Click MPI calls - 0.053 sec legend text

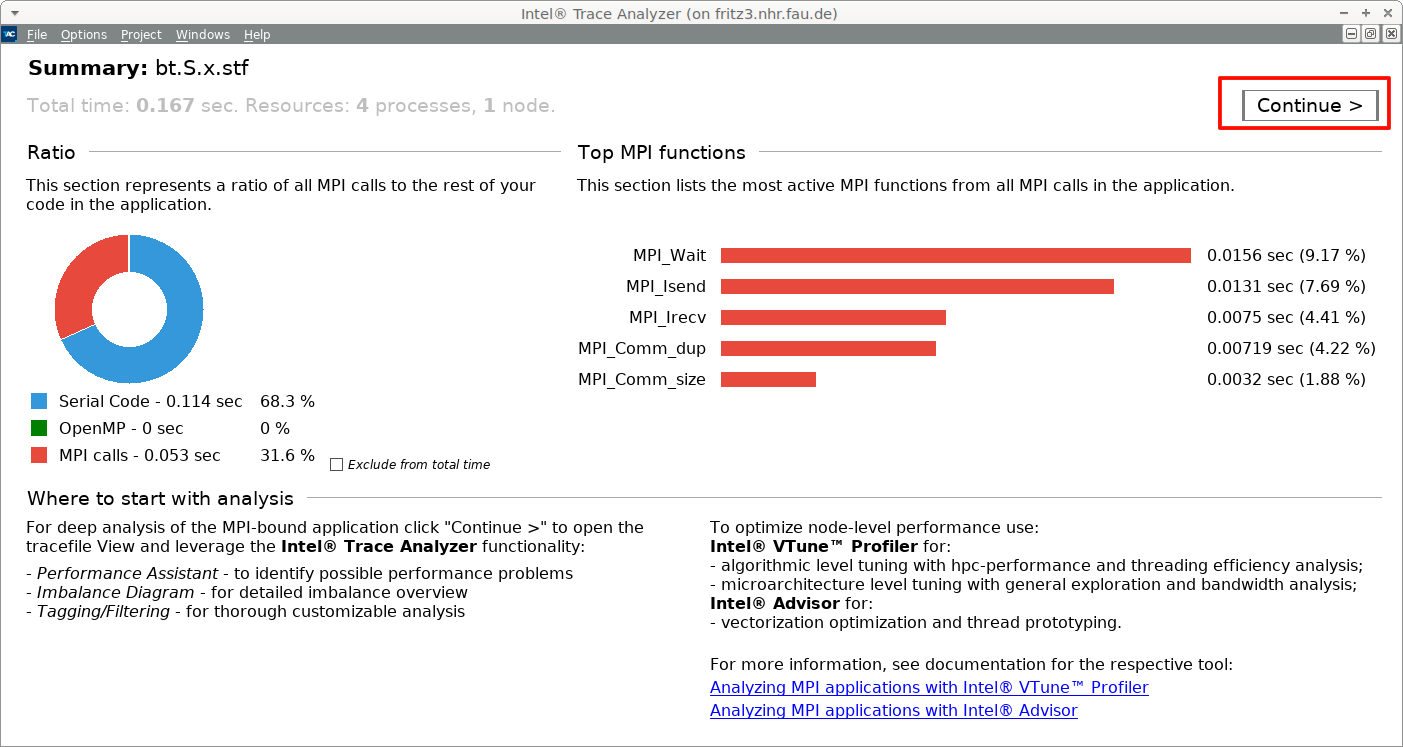[140, 455]
